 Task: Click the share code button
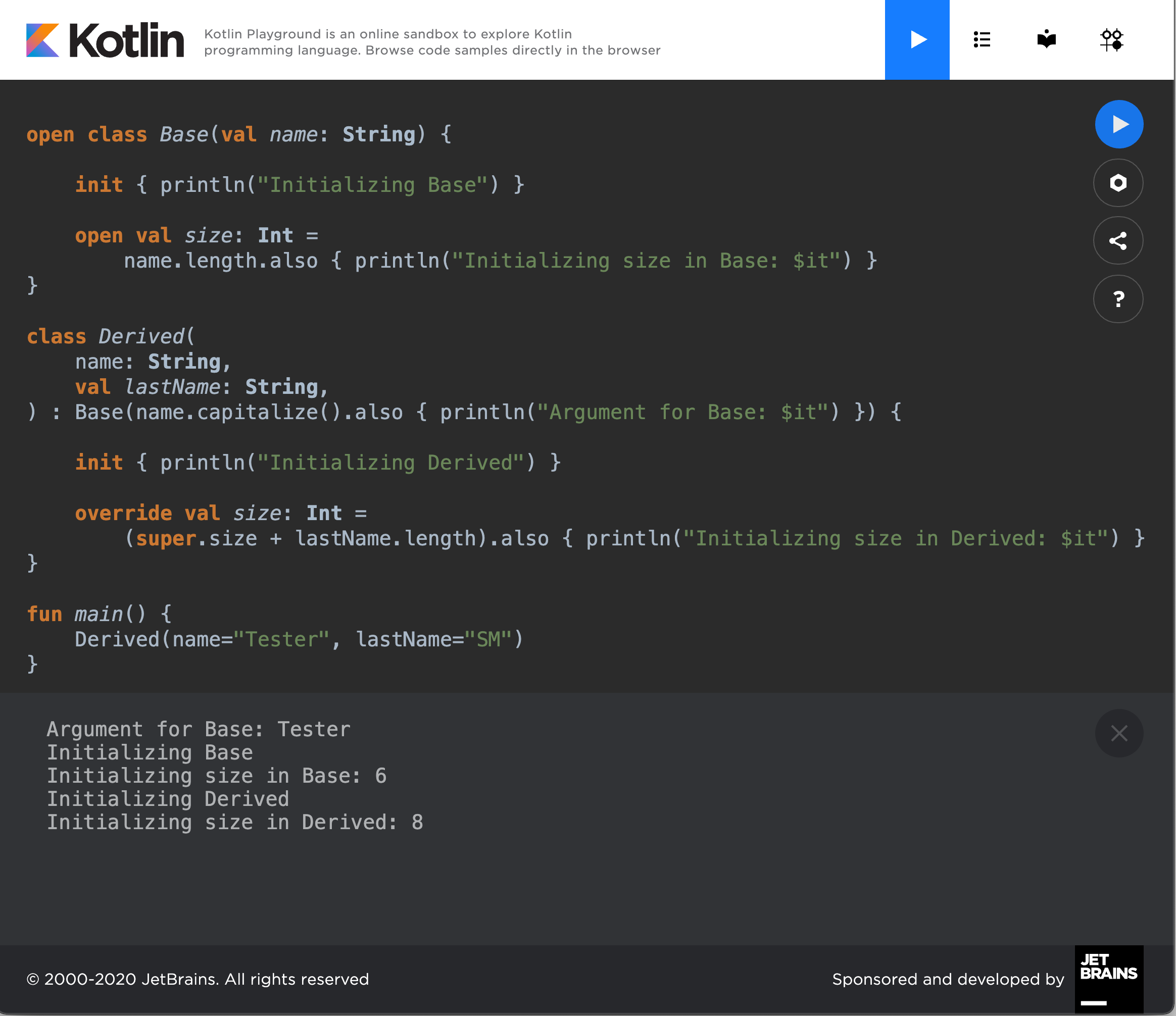point(1118,240)
